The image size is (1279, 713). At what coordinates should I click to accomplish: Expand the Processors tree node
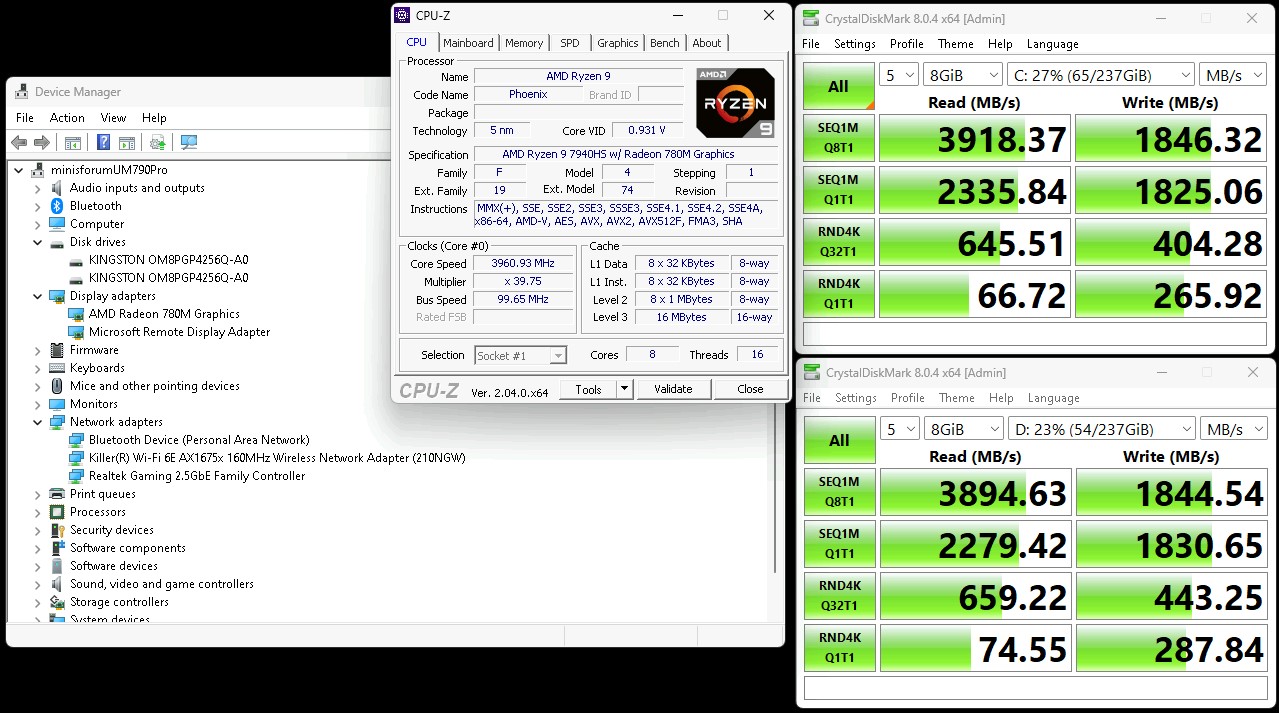coord(38,512)
